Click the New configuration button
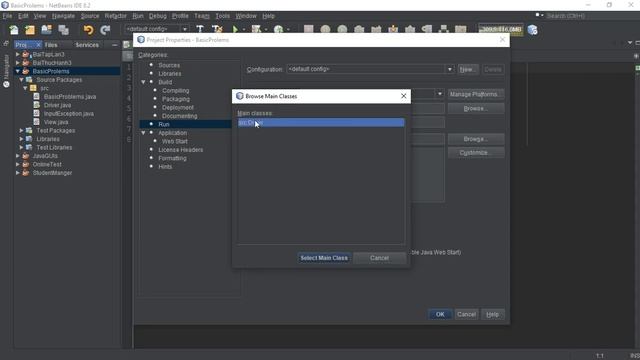Screen dimensions: 640x360 pyautogui.click(x=467, y=69)
